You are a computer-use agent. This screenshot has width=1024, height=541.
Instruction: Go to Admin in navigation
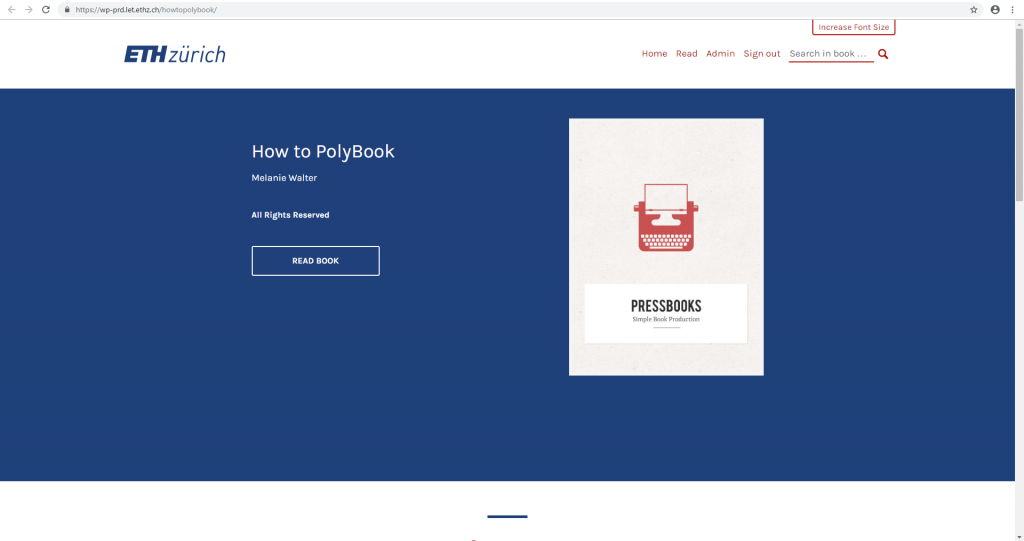click(720, 54)
